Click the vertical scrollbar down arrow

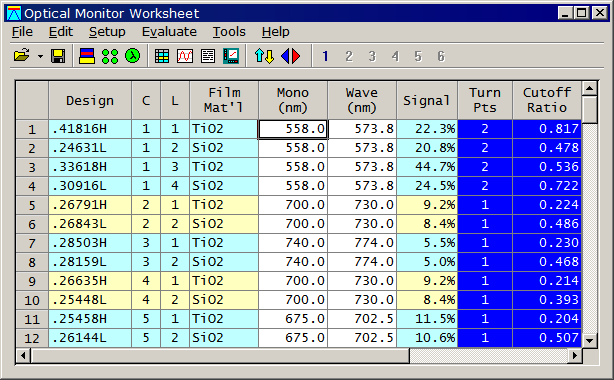tap(589, 340)
